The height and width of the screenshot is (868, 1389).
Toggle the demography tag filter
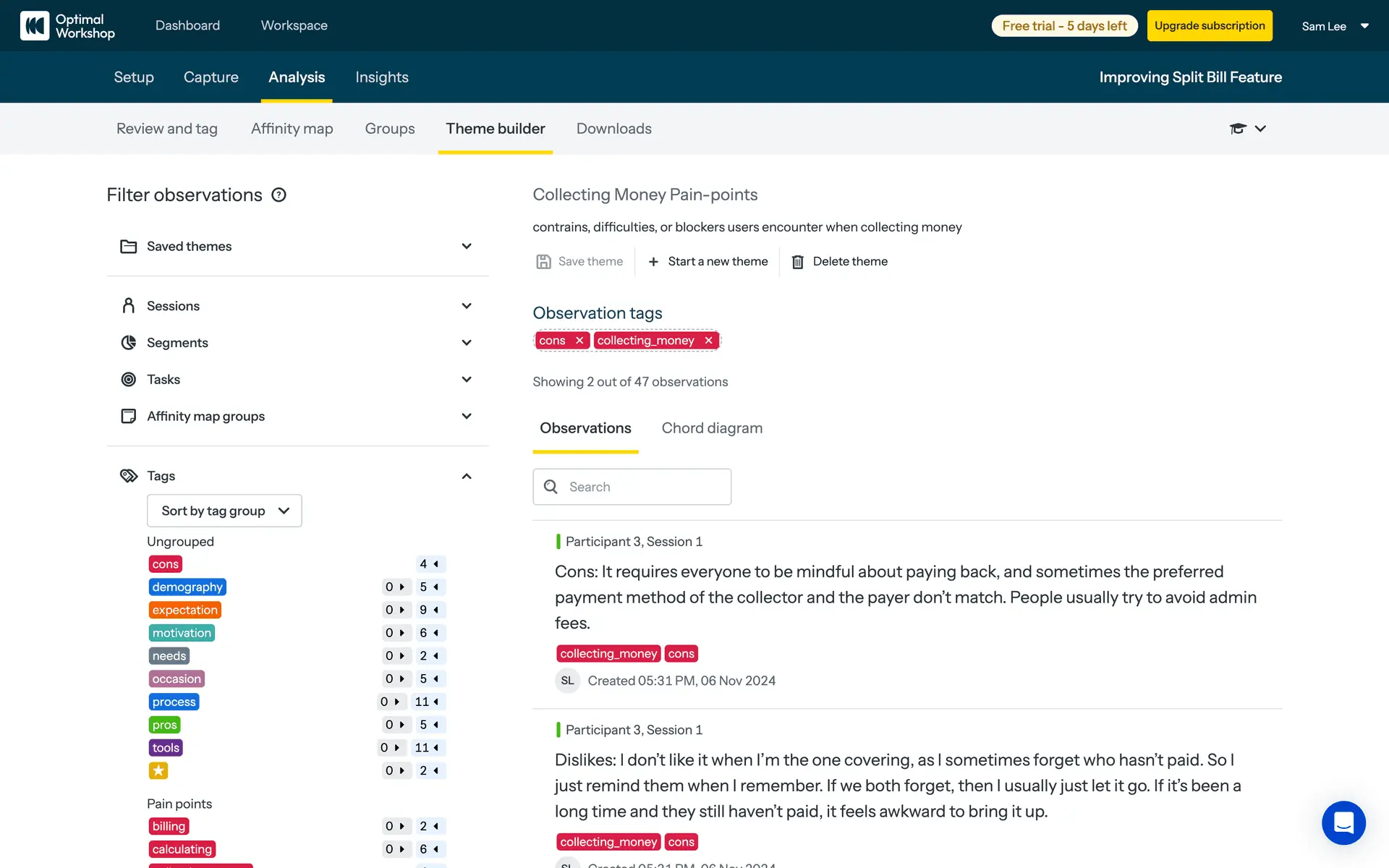coord(187,587)
